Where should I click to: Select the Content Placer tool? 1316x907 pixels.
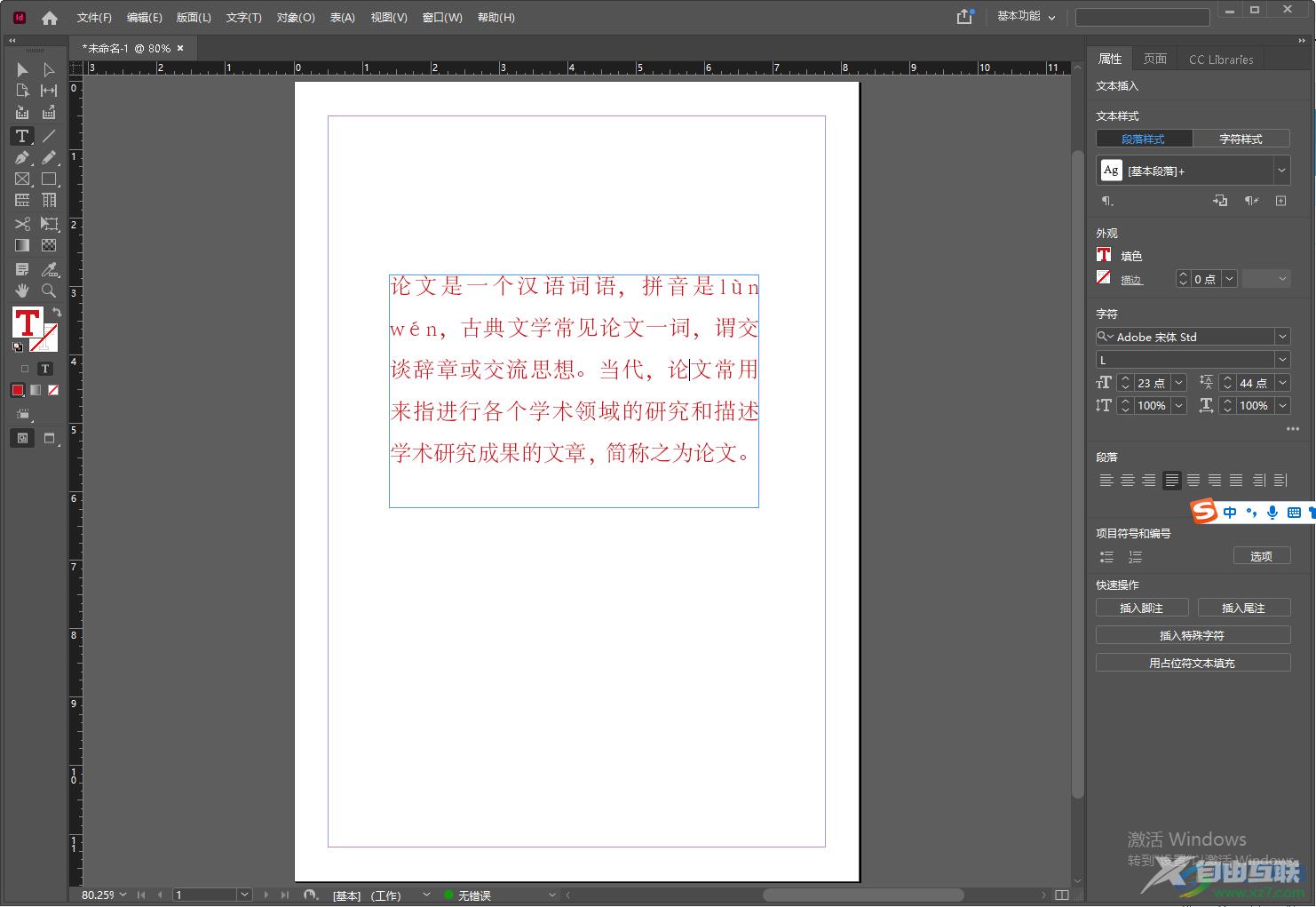(x=49, y=113)
